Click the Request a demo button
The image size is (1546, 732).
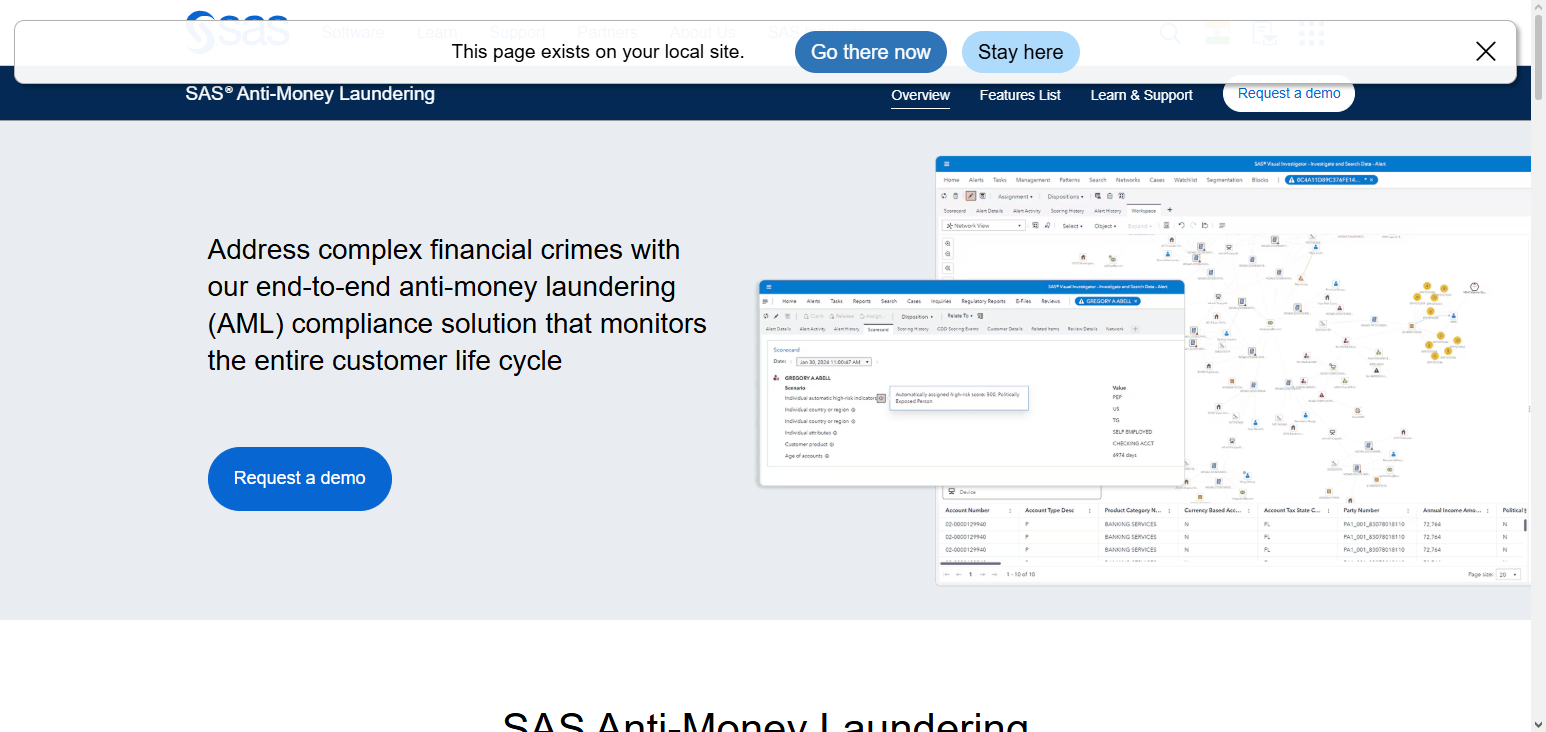pos(300,478)
